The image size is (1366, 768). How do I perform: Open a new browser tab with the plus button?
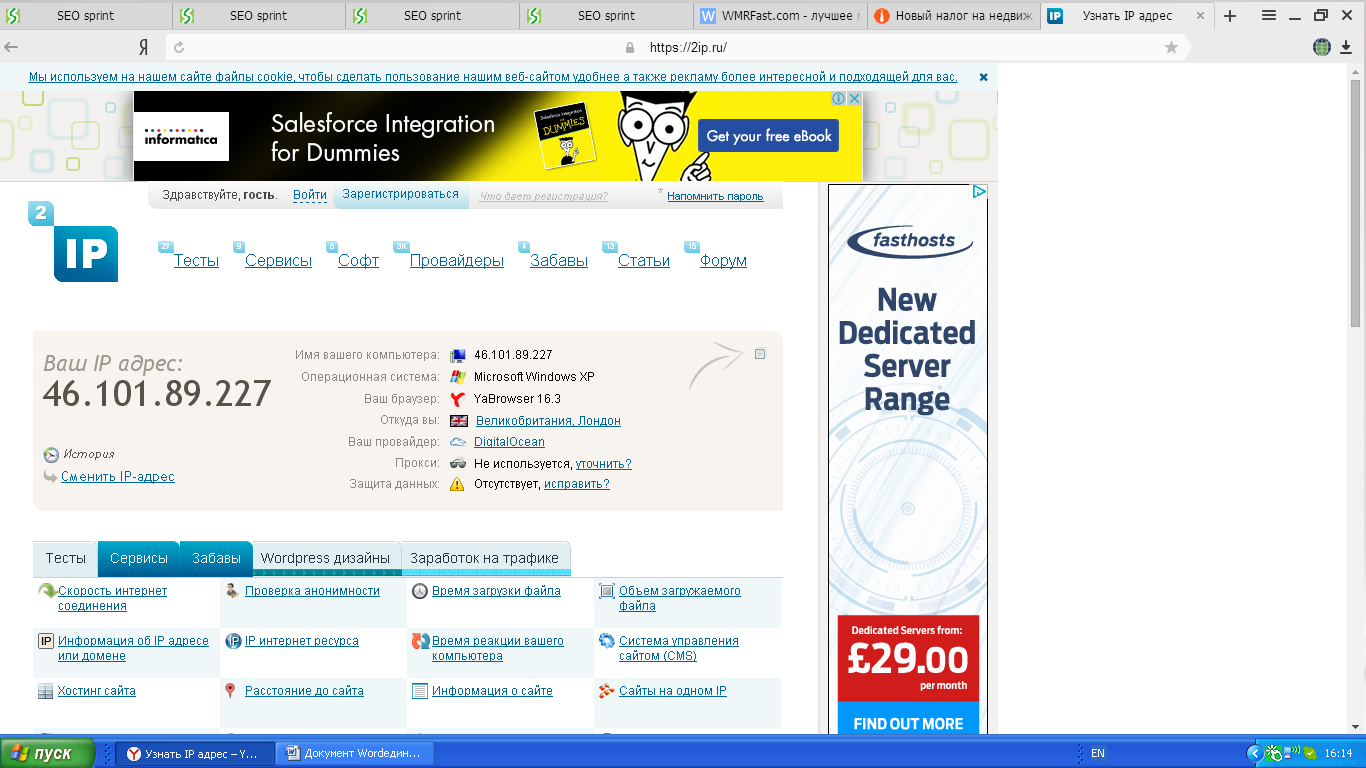coord(1231,16)
